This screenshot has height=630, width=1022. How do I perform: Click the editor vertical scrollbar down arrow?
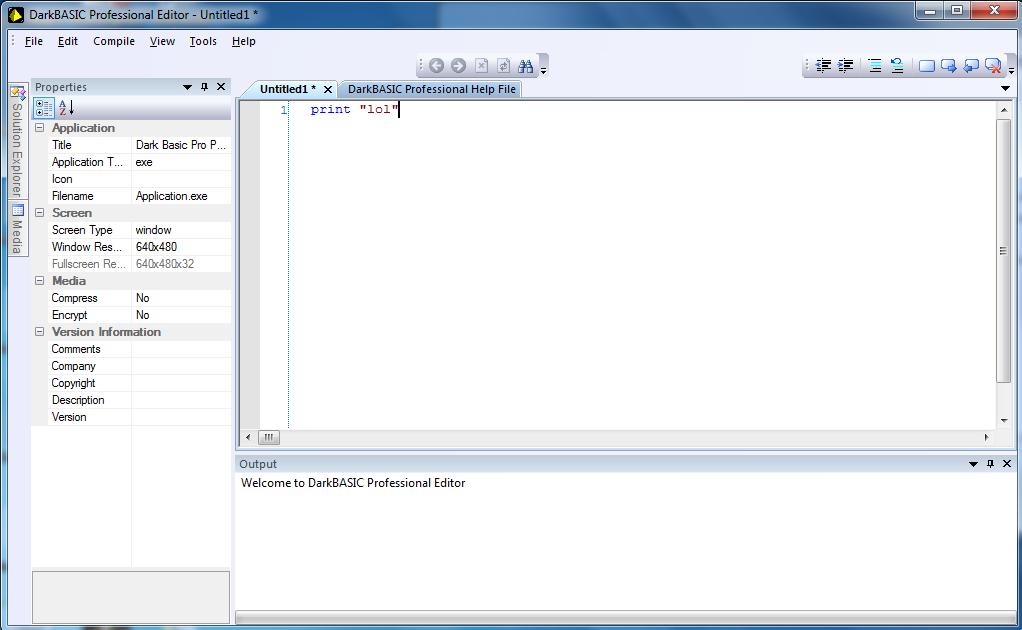click(1004, 421)
